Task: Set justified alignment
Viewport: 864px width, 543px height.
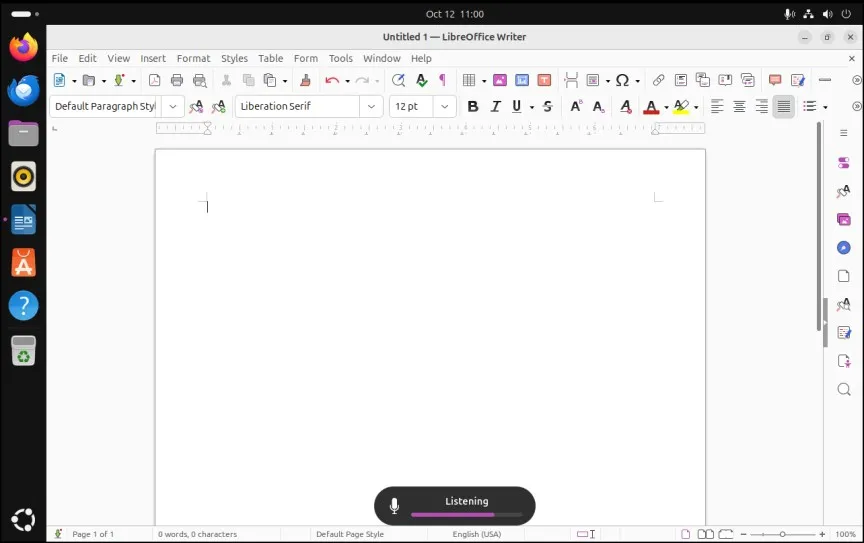Action: click(x=784, y=106)
